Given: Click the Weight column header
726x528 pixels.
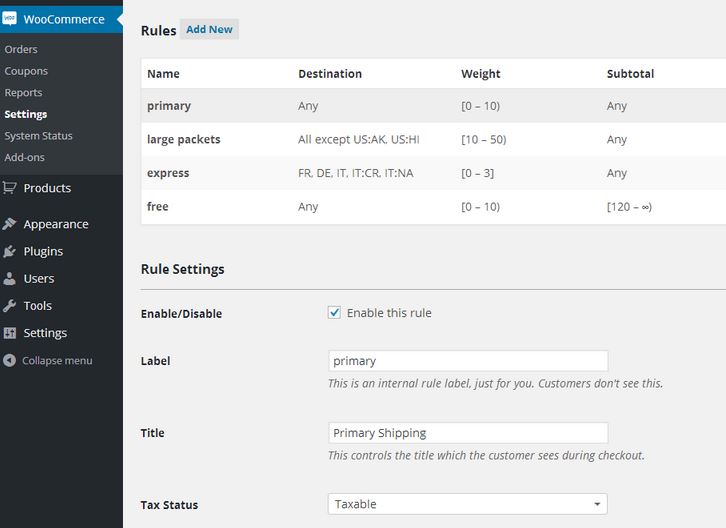Looking at the screenshot, I should pos(481,74).
